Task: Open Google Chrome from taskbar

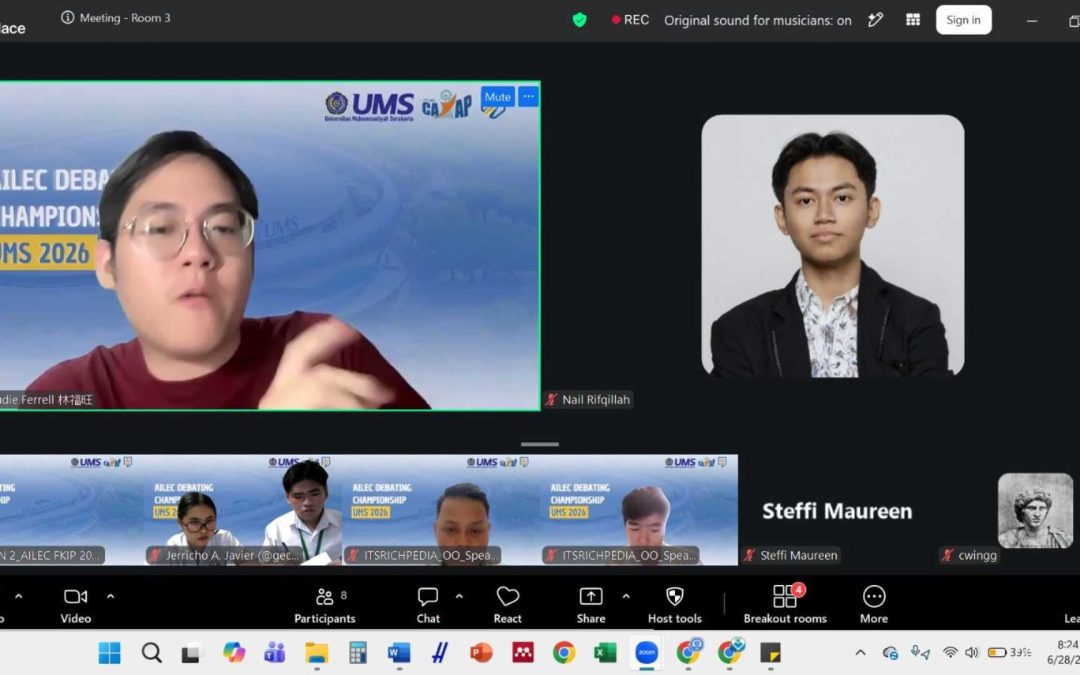Action: click(x=564, y=652)
